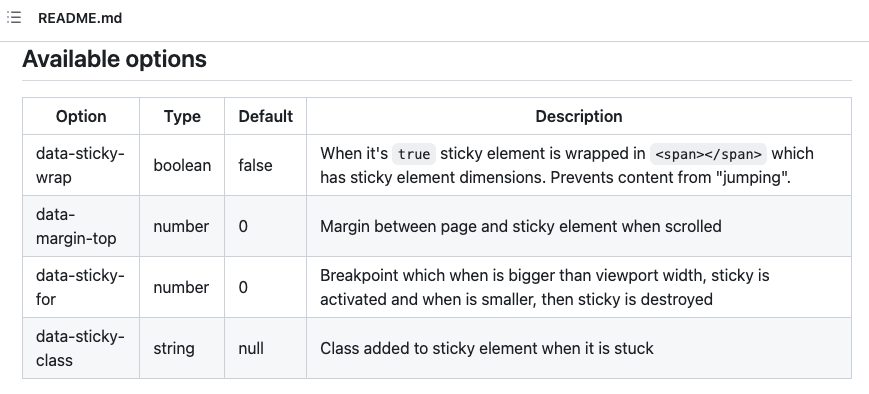Click the data-sticky-wrap option cell
Screen dimensions: 869x394
(81, 165)
